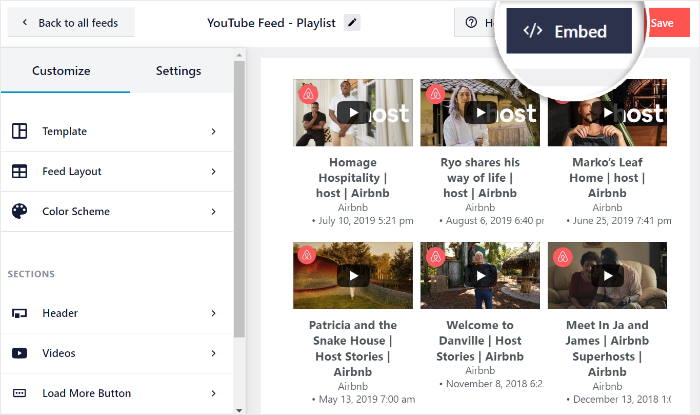
Task: Click the back arrow next to Back to all feeds
Action: coord(25,22)
